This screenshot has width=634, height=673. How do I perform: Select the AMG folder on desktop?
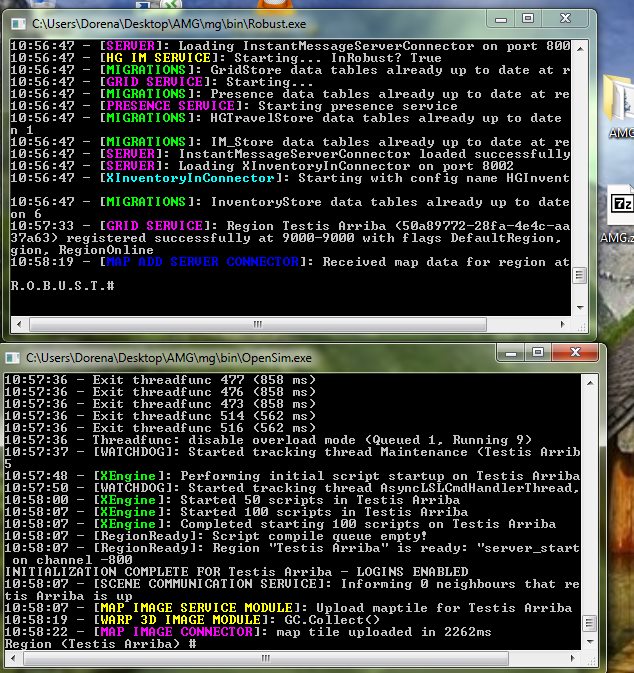point(618,110)
